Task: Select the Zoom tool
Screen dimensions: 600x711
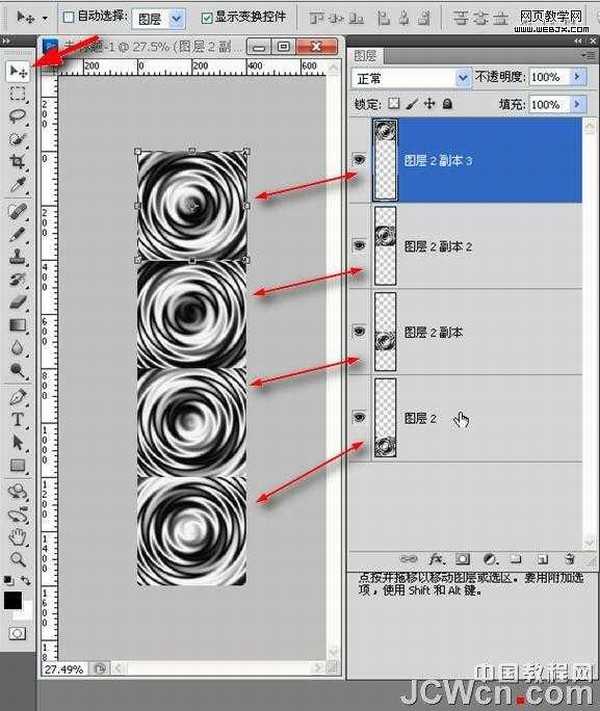Action: (18, 560)
